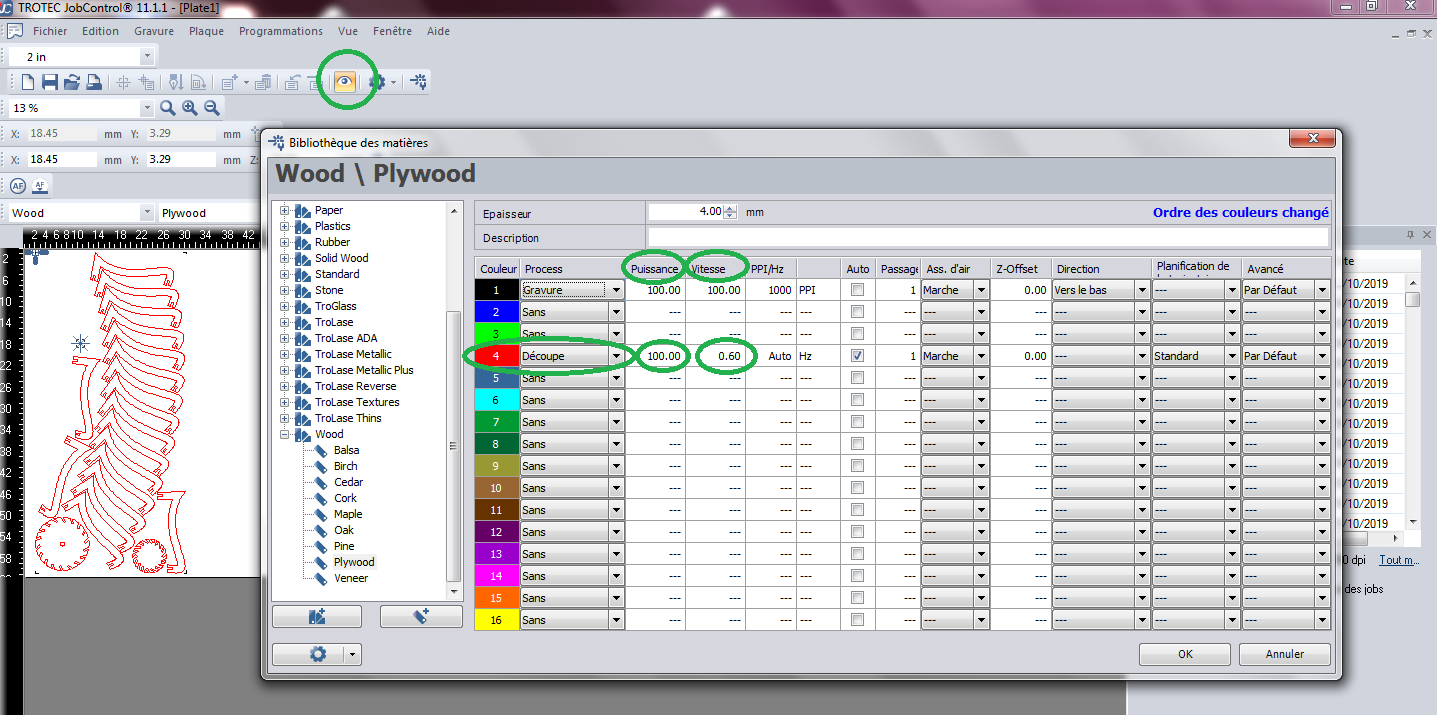Open the material database icon in toolbar

[418, 82]
